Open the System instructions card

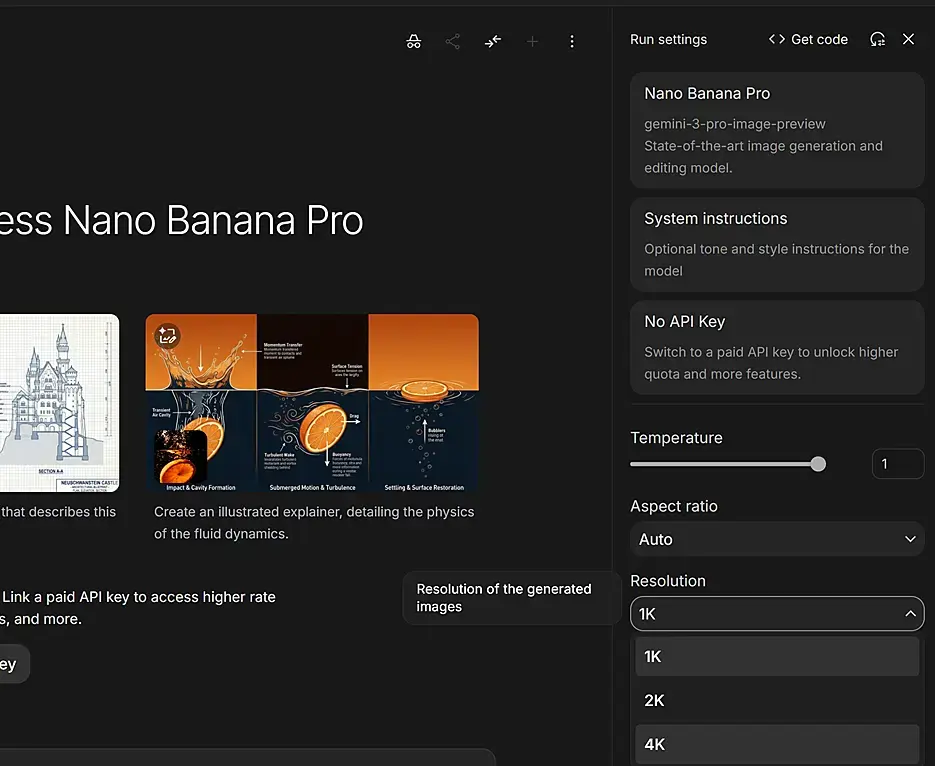[x=777, y=244]
